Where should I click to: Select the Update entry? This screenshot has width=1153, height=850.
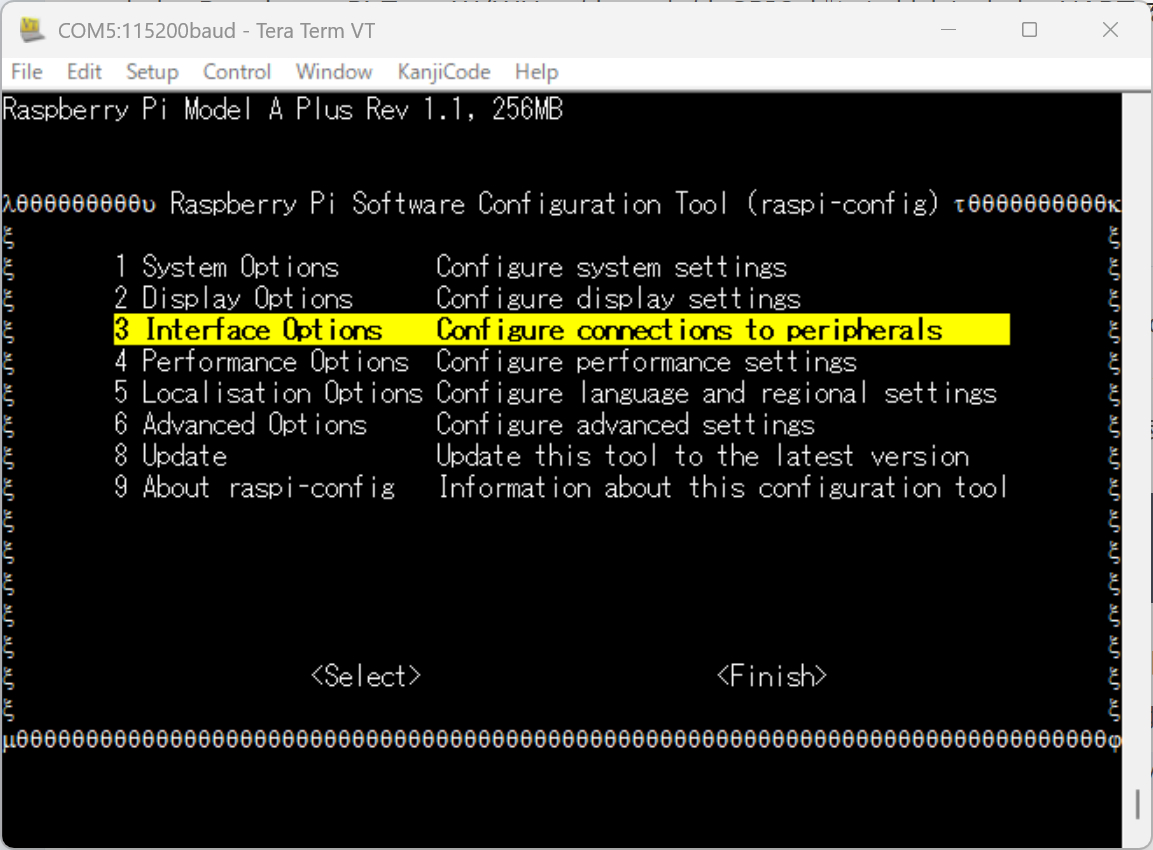pos(171,457)
